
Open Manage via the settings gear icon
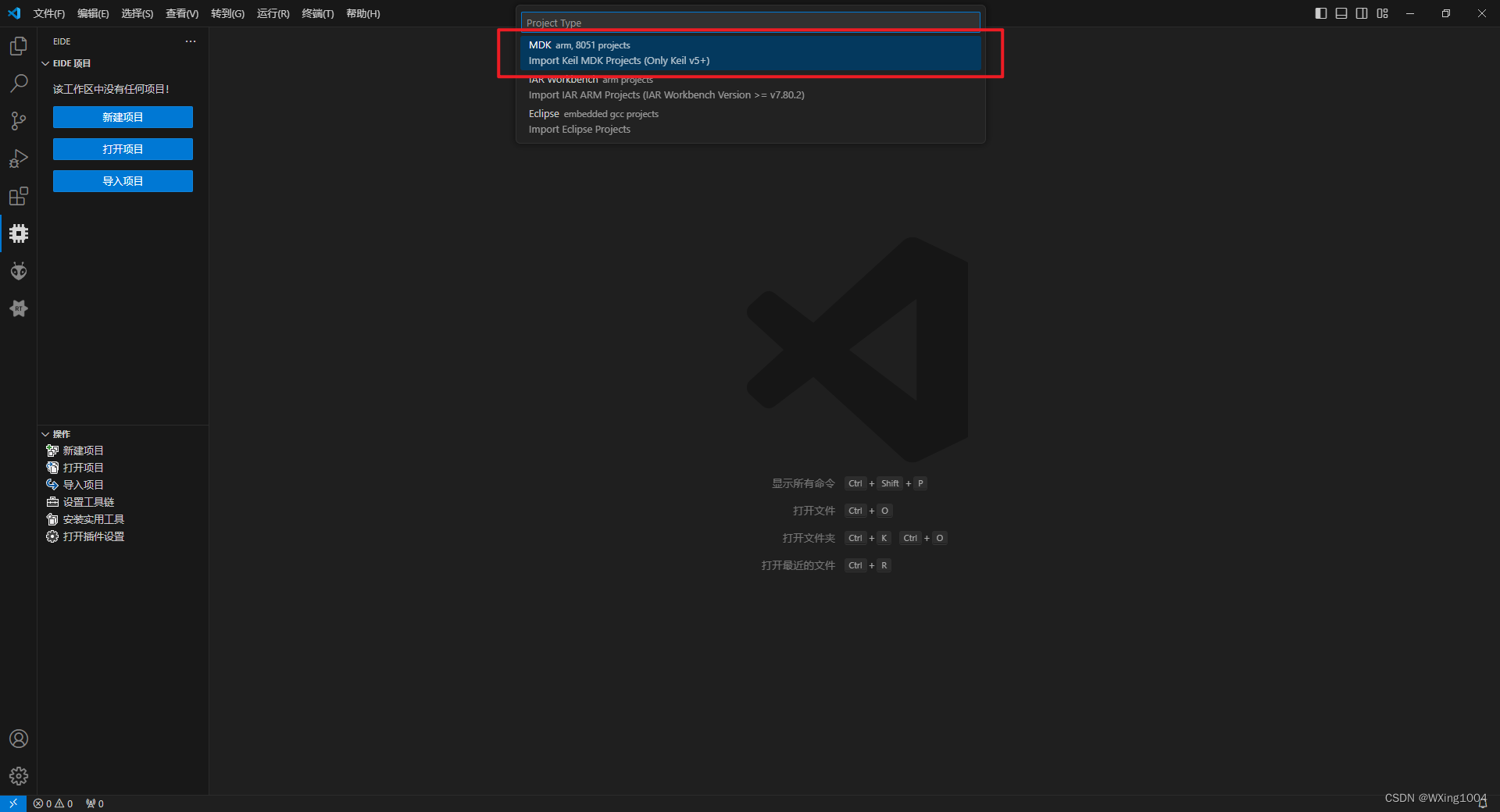[19, 776]
